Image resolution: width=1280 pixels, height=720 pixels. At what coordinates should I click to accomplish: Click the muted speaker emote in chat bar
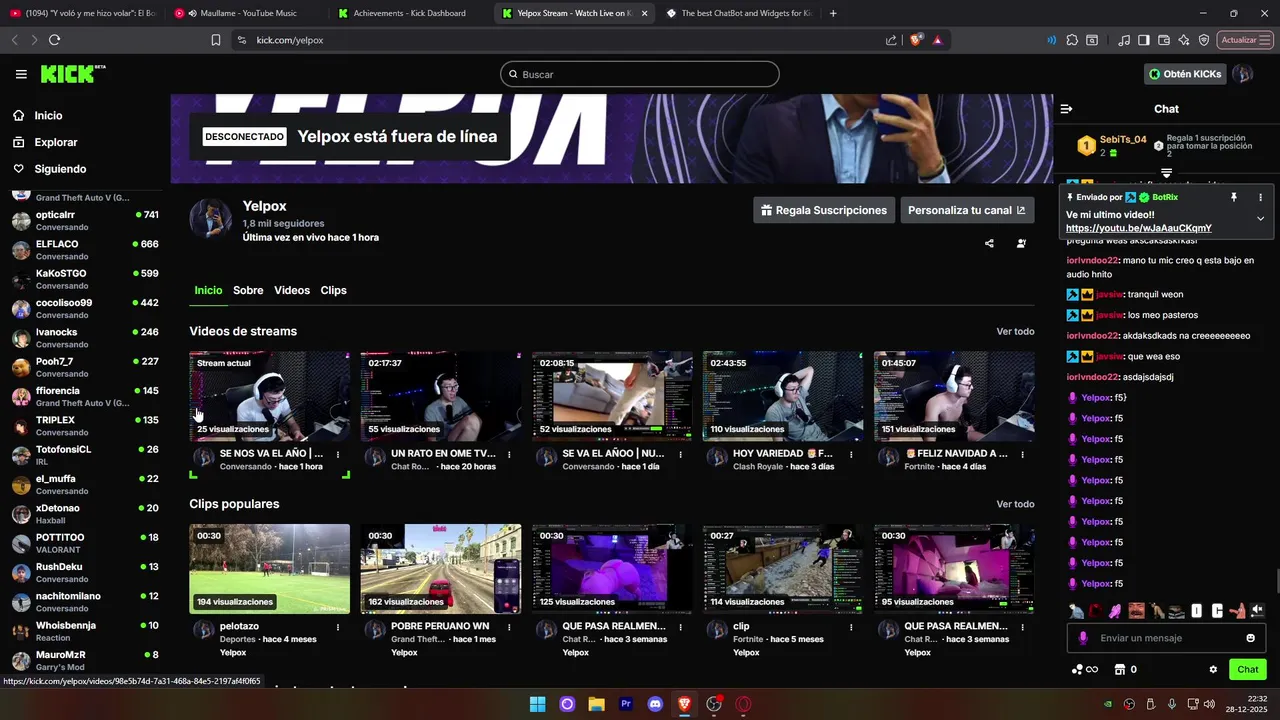[x=1257, y=611]
